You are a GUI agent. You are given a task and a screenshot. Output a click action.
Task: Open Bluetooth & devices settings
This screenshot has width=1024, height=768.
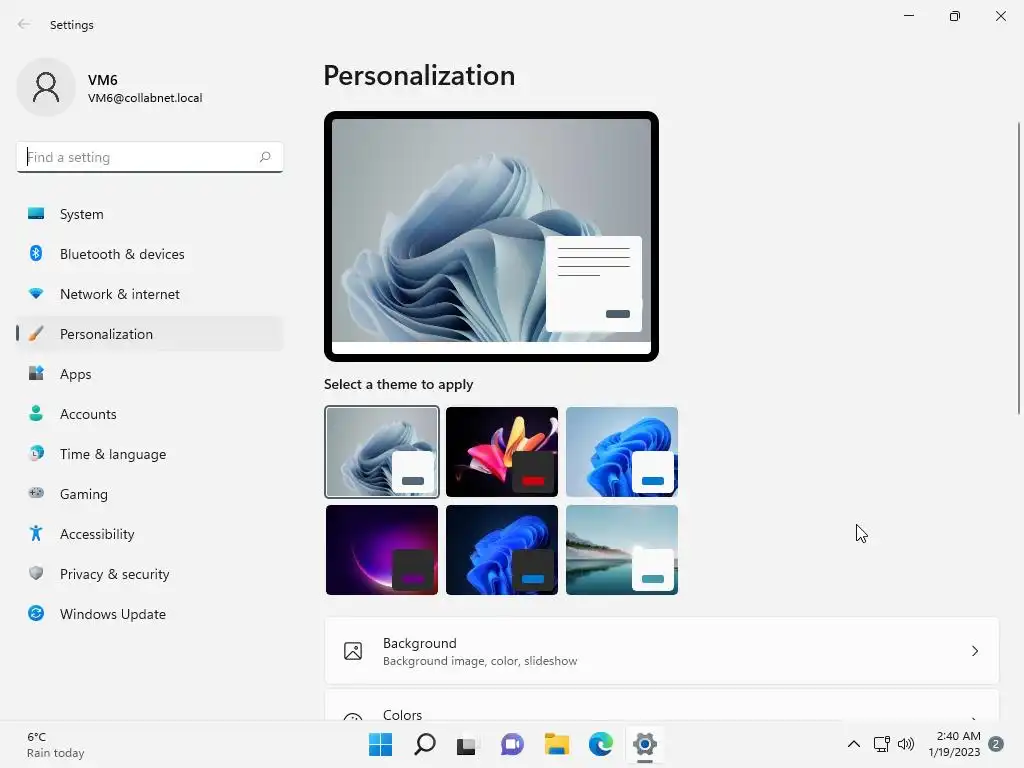pos(150,253)
